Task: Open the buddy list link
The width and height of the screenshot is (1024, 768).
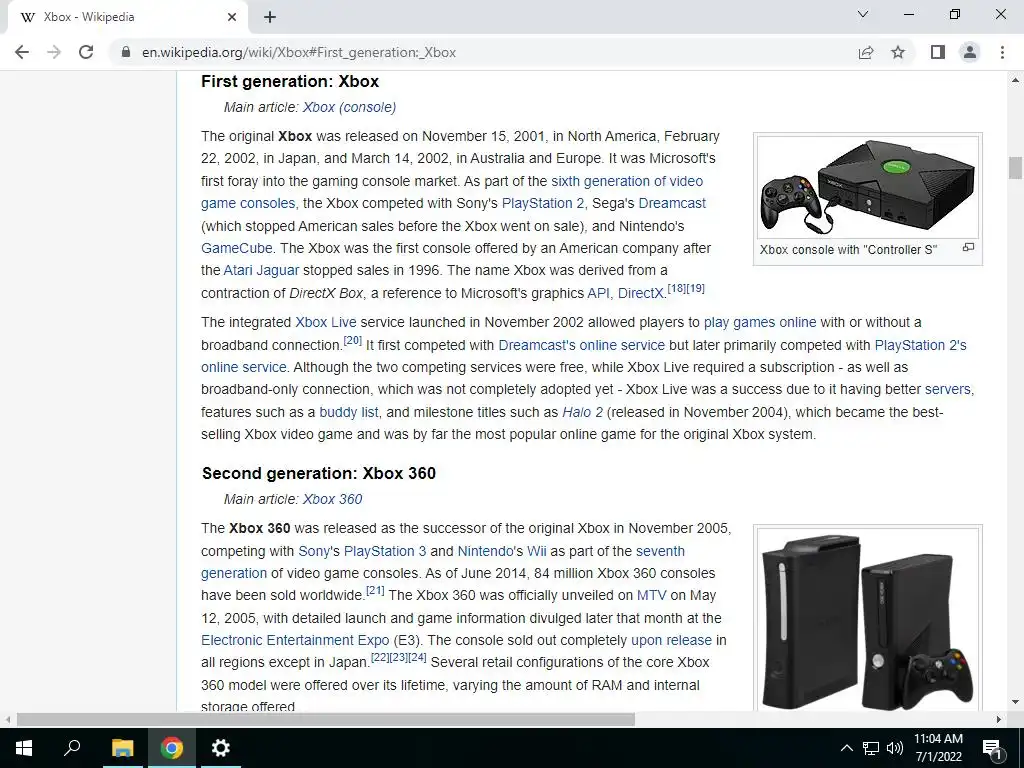Action: 349,412
